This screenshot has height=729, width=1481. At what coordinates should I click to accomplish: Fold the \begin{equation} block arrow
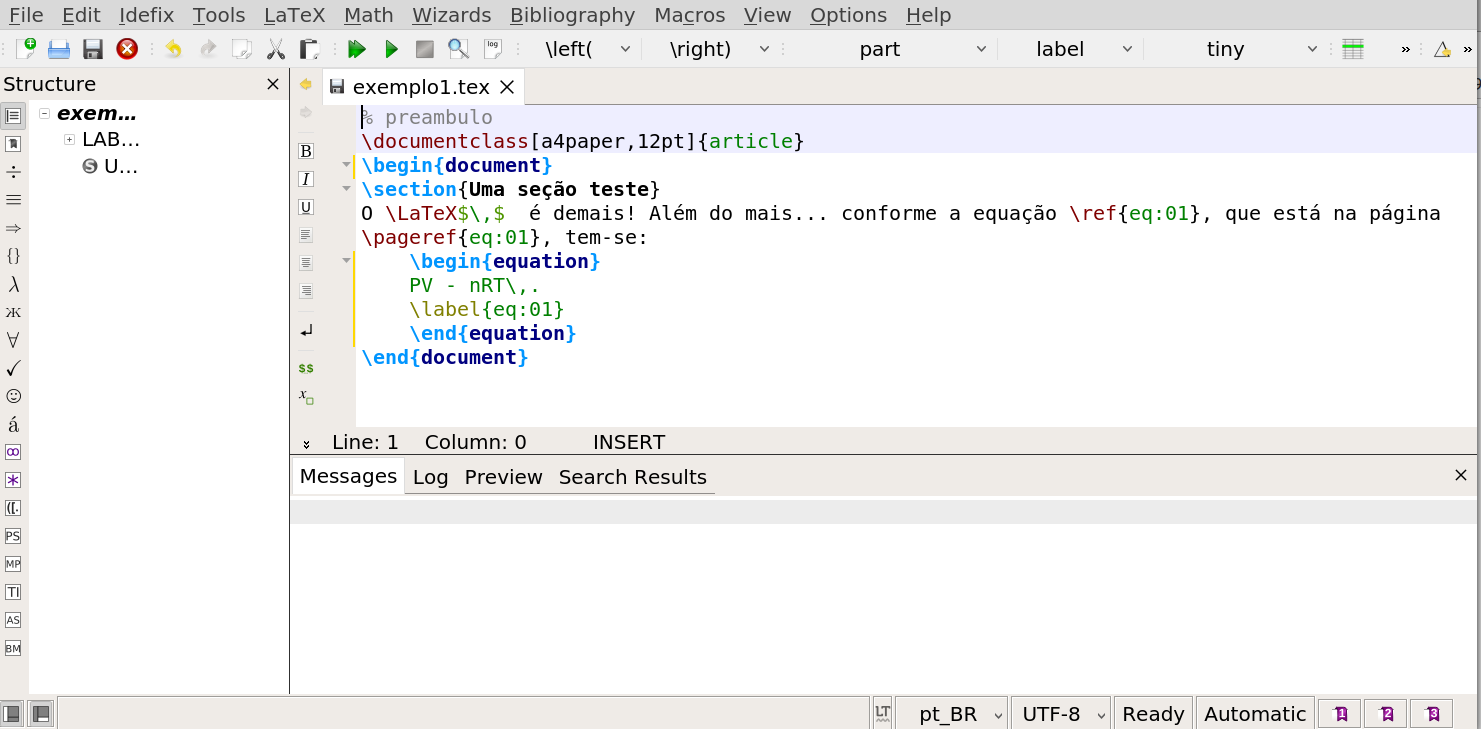coord(346,260)
